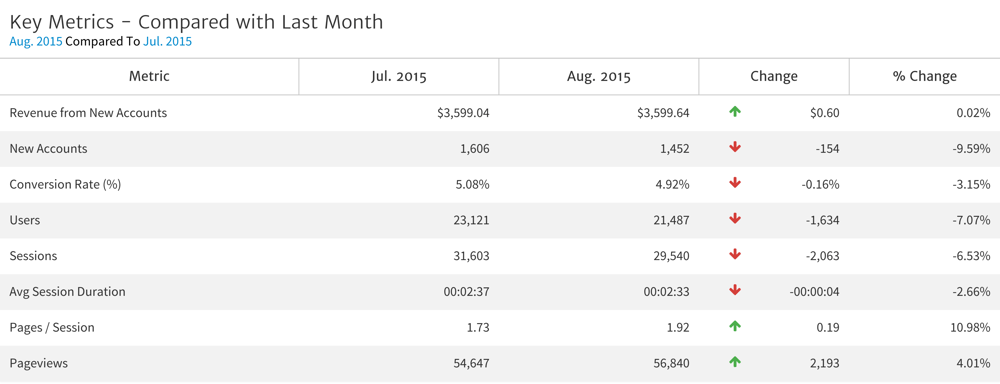Click the 1.73 July pages per session
The height and width of the screenshot is (384, 1000).
pyautogui.click(x=479, y=327)
